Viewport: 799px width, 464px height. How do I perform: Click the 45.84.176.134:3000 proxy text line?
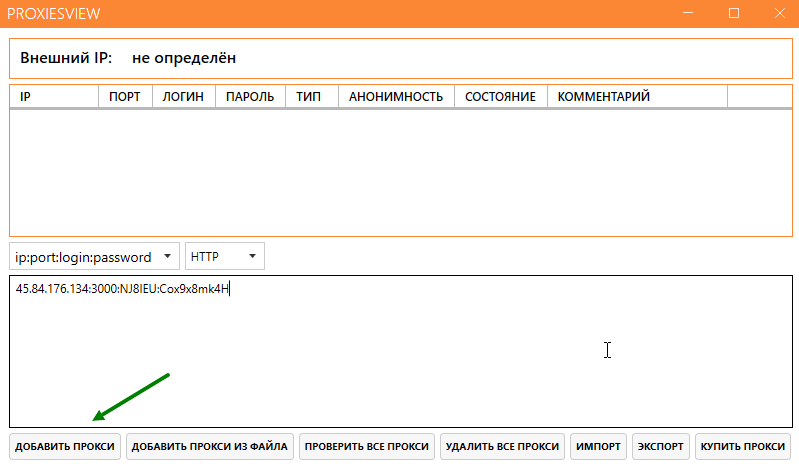122,289
